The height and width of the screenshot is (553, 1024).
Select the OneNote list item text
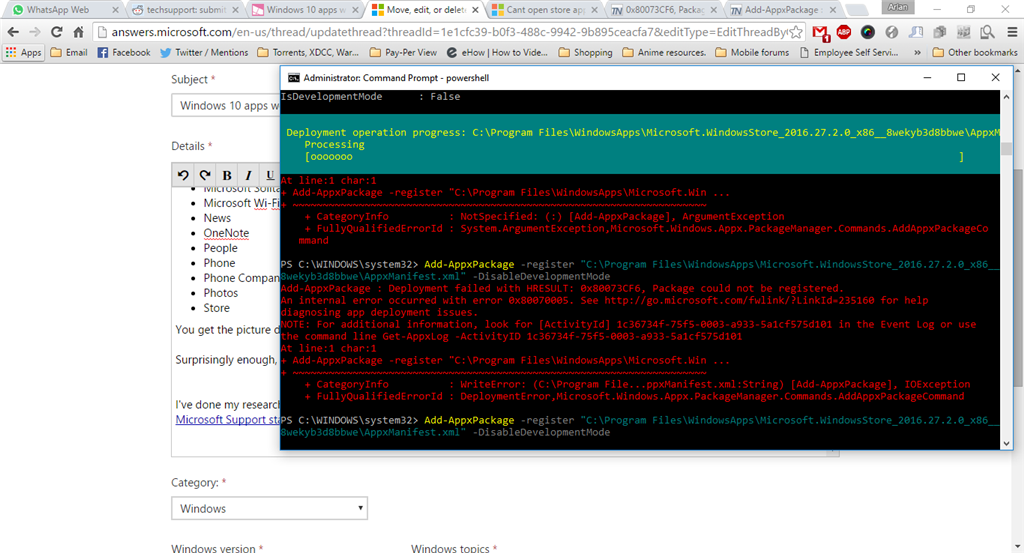pyautogui.click(x=226, y=233)
